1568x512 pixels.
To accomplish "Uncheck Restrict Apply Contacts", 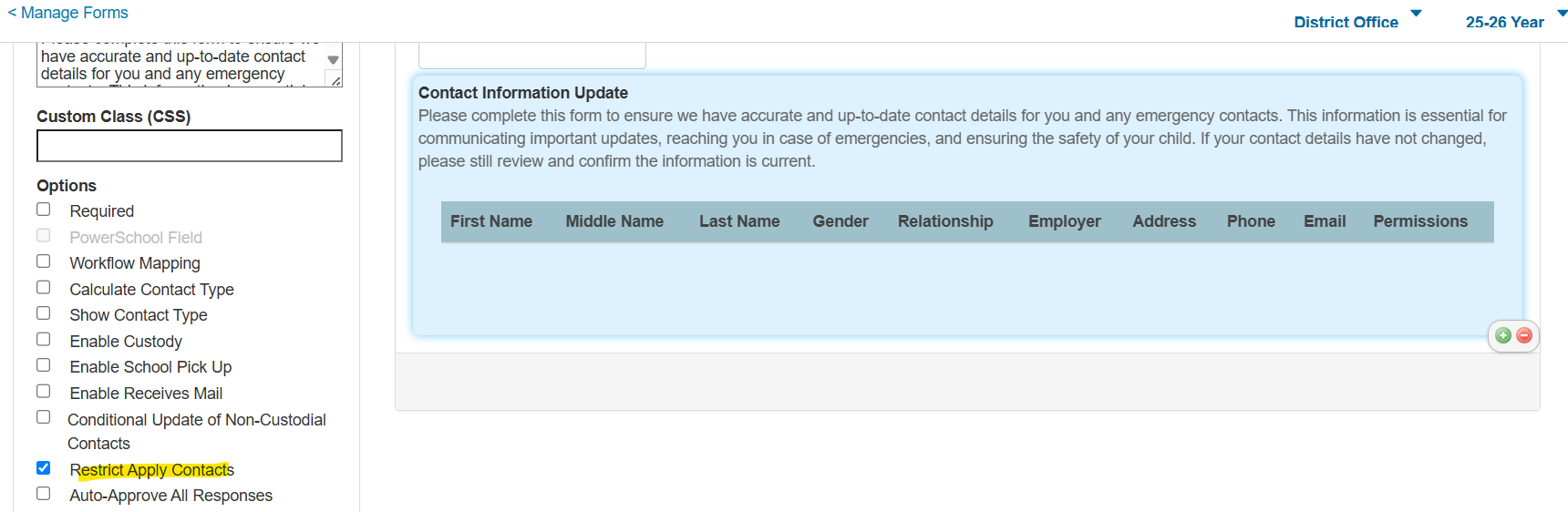I will (x=44, y=468).
